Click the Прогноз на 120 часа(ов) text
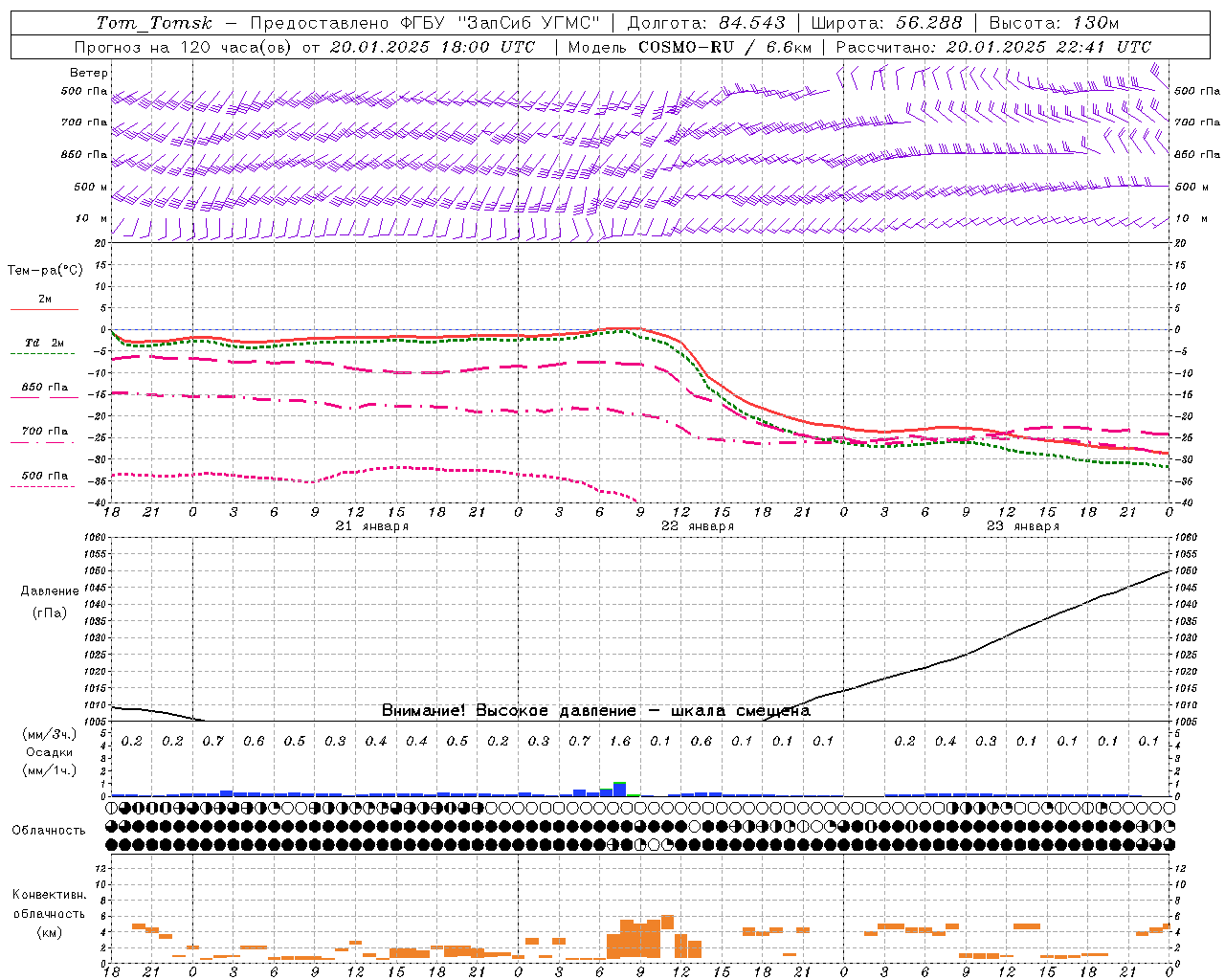1225x980 pixels. pos(184,47)
